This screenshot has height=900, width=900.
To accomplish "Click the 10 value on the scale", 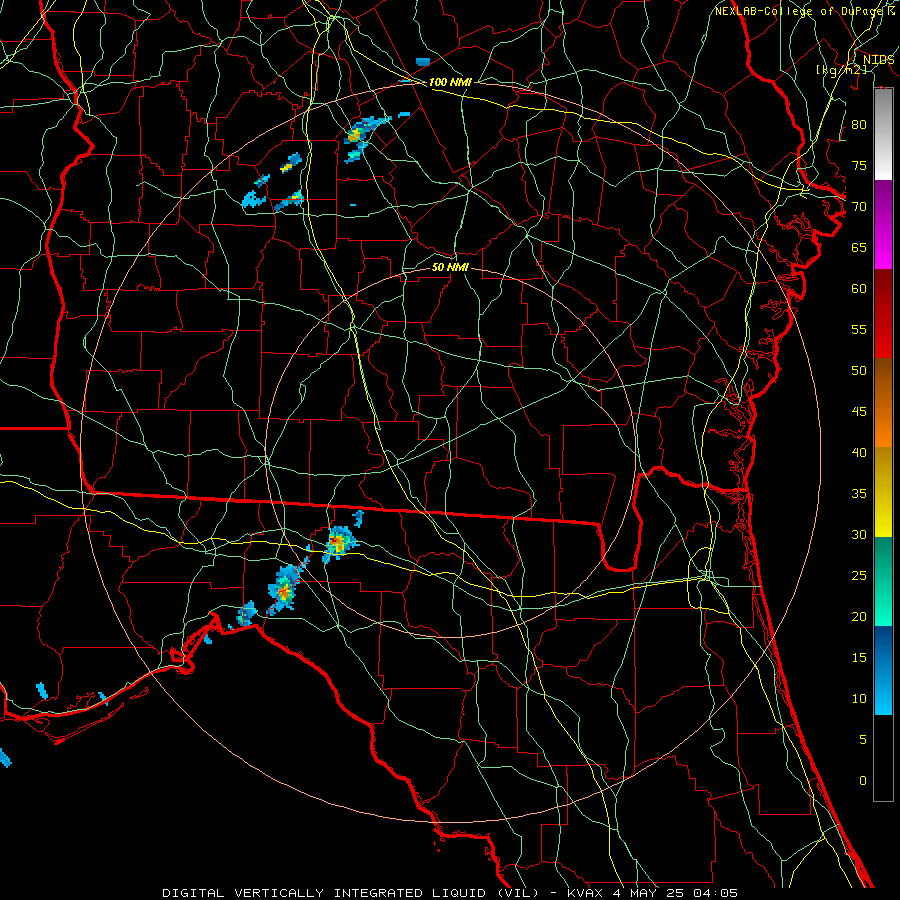I will 859,699.
